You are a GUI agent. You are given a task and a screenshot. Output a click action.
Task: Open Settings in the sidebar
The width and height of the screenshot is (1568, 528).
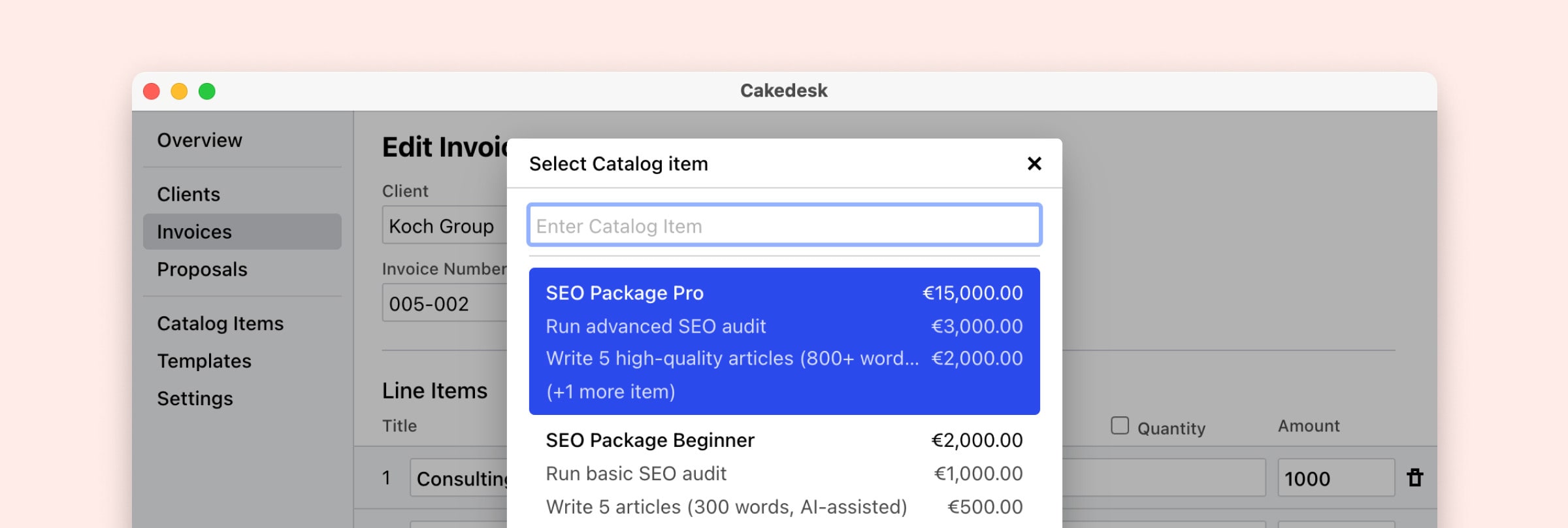(x=195, y=399)
